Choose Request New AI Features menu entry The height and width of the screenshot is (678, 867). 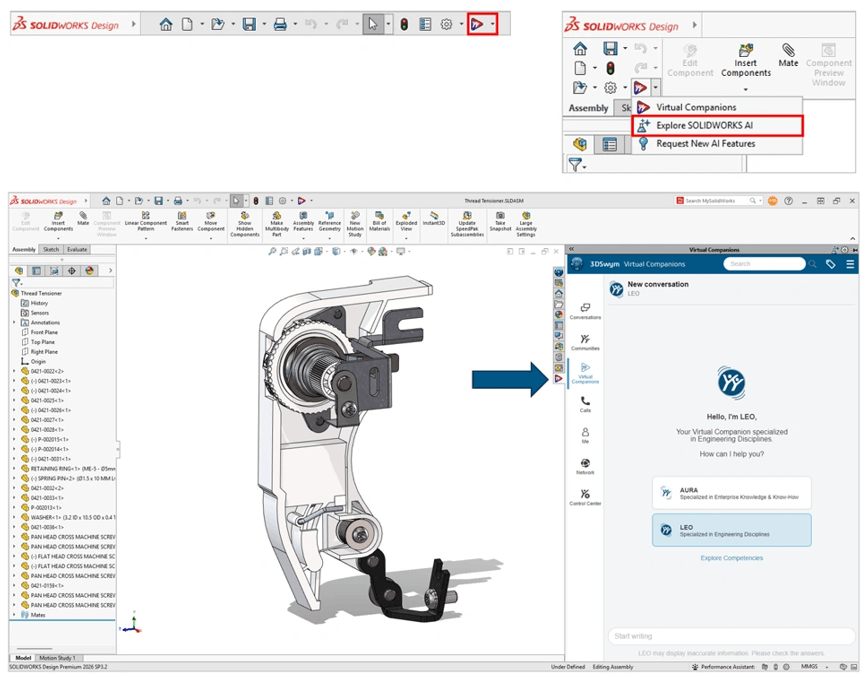click(x=717, y=144)
